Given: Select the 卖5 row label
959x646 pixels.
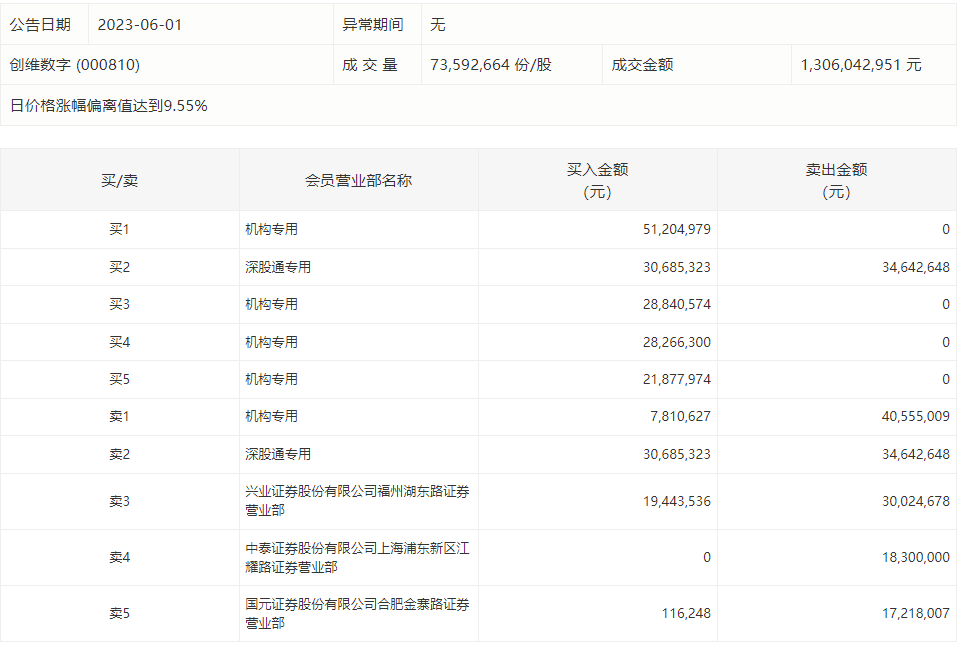Looking at the screenshot, I should pos(119,614).
